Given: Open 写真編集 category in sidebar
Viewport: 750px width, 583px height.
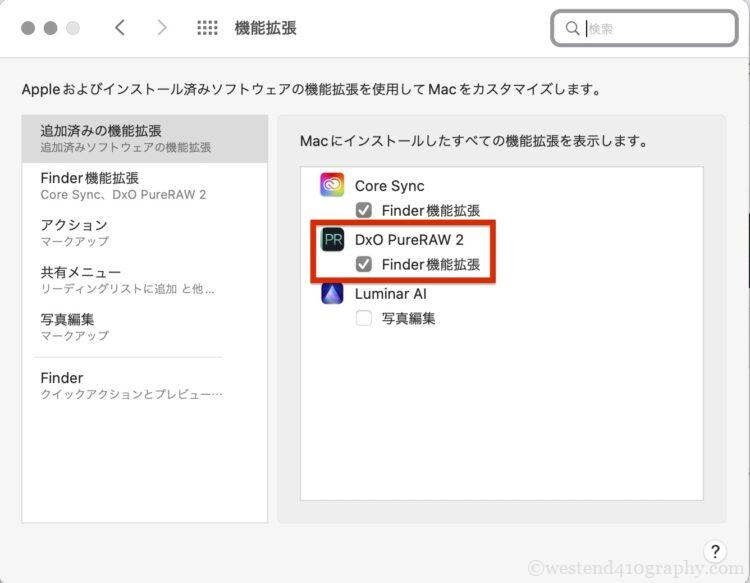Looking at the screenshot, I should coord(144,327).
